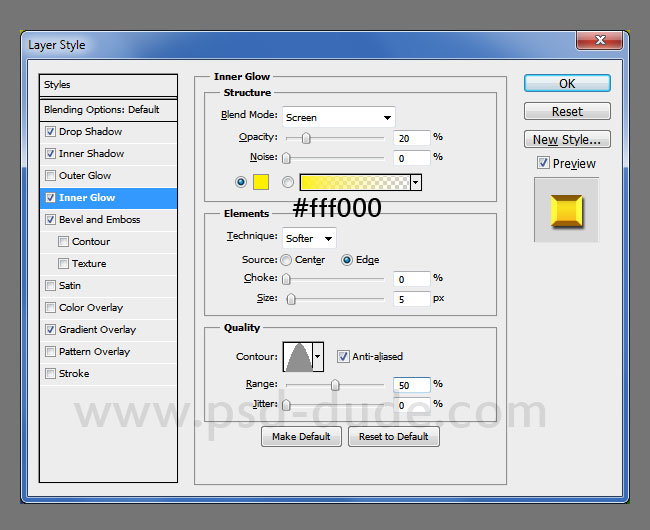650x530 pixels.
Task: Select the Bevel and Emboss row
Action: tap(108, 220)
